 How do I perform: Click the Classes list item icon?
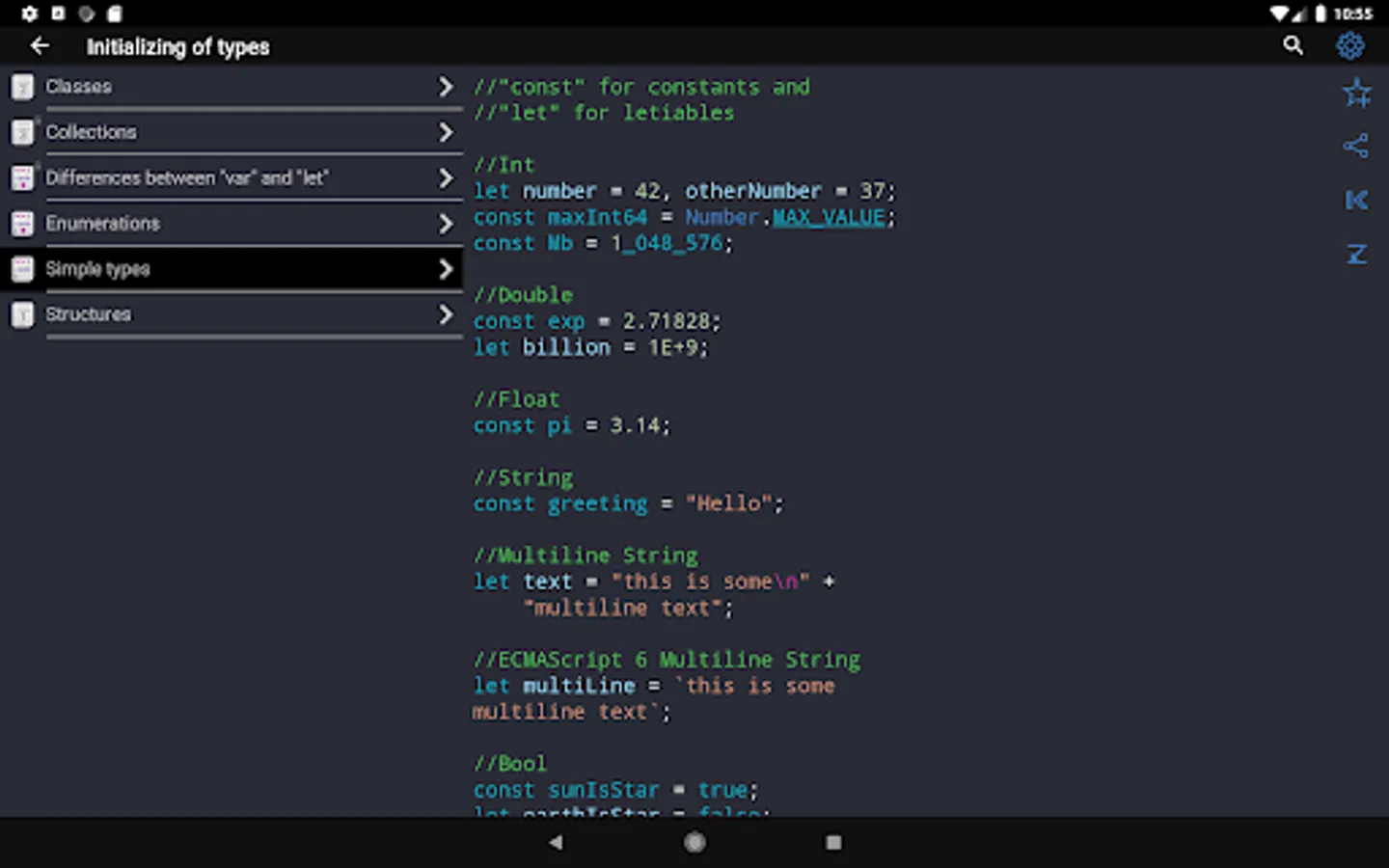coord(22,87)
